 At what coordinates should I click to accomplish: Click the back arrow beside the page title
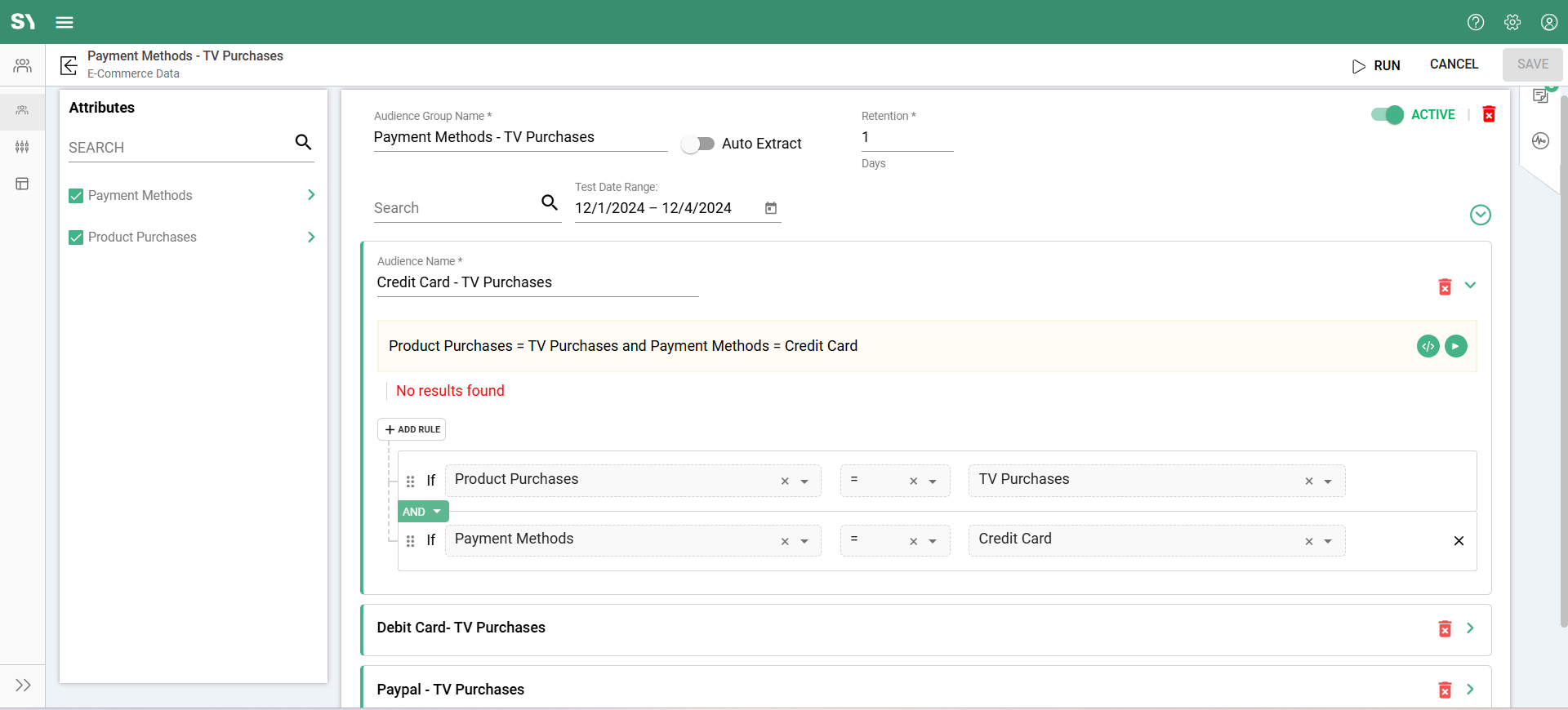click(69, 65)
